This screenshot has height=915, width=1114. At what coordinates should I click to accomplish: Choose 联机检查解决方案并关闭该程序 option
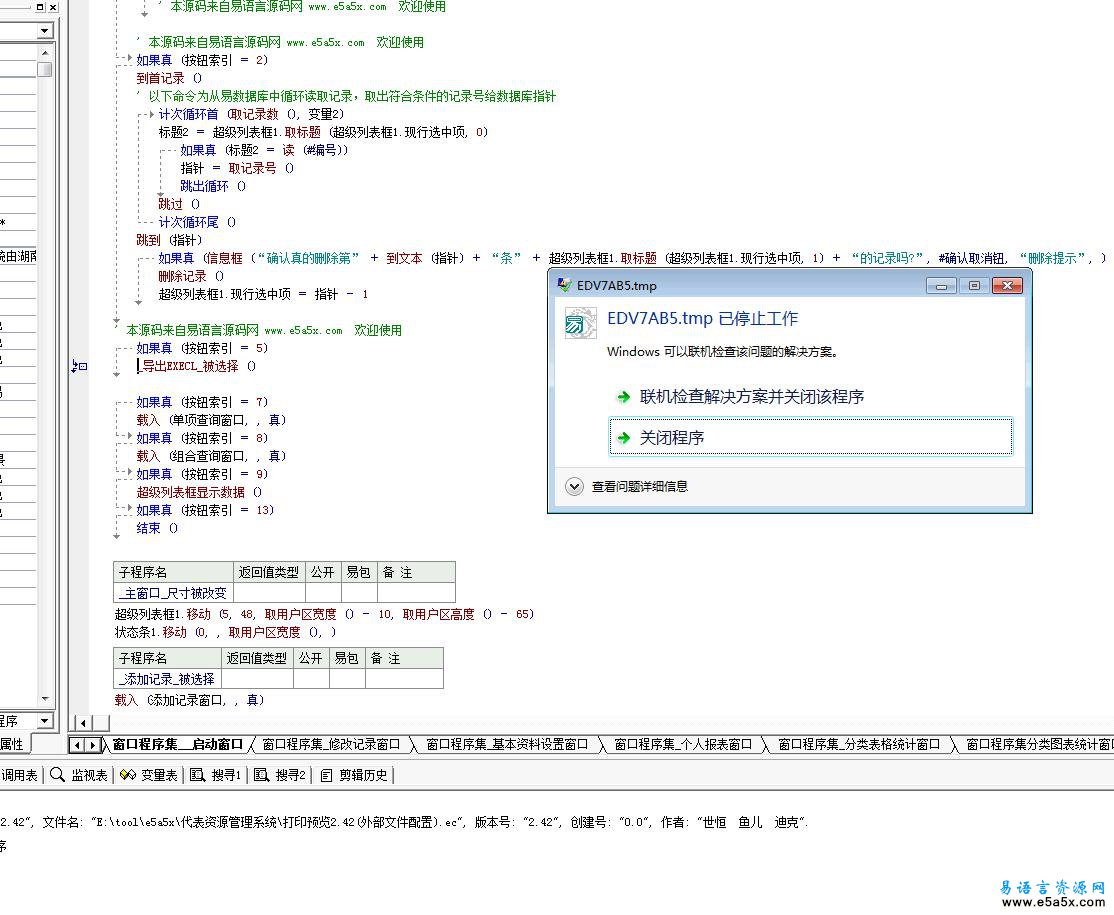tap(751, 397)
